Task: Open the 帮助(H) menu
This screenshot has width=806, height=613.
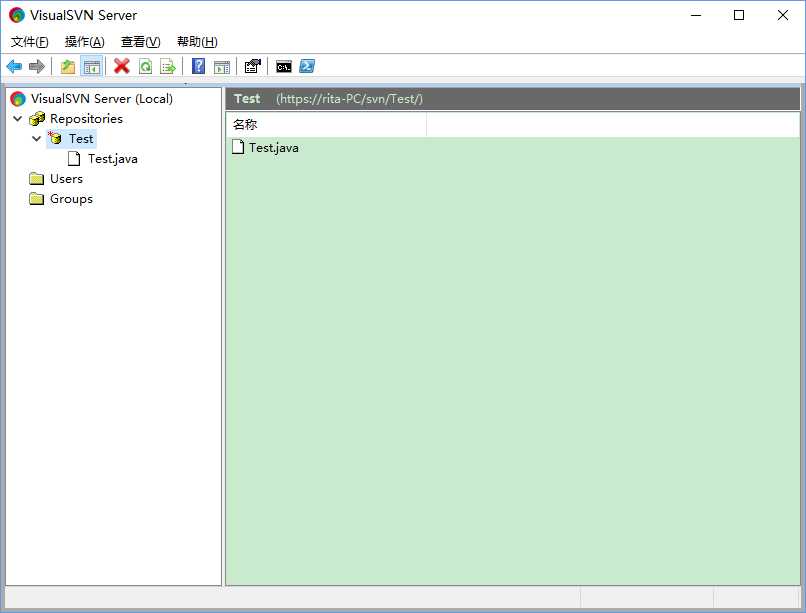Action: (197, 42)
